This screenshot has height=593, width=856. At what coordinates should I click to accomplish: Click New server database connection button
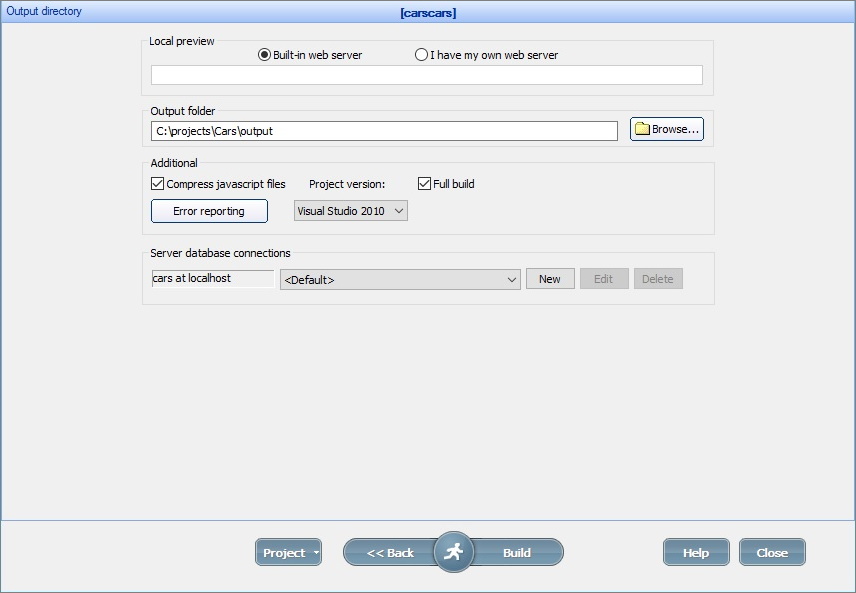tap(550, 279)
